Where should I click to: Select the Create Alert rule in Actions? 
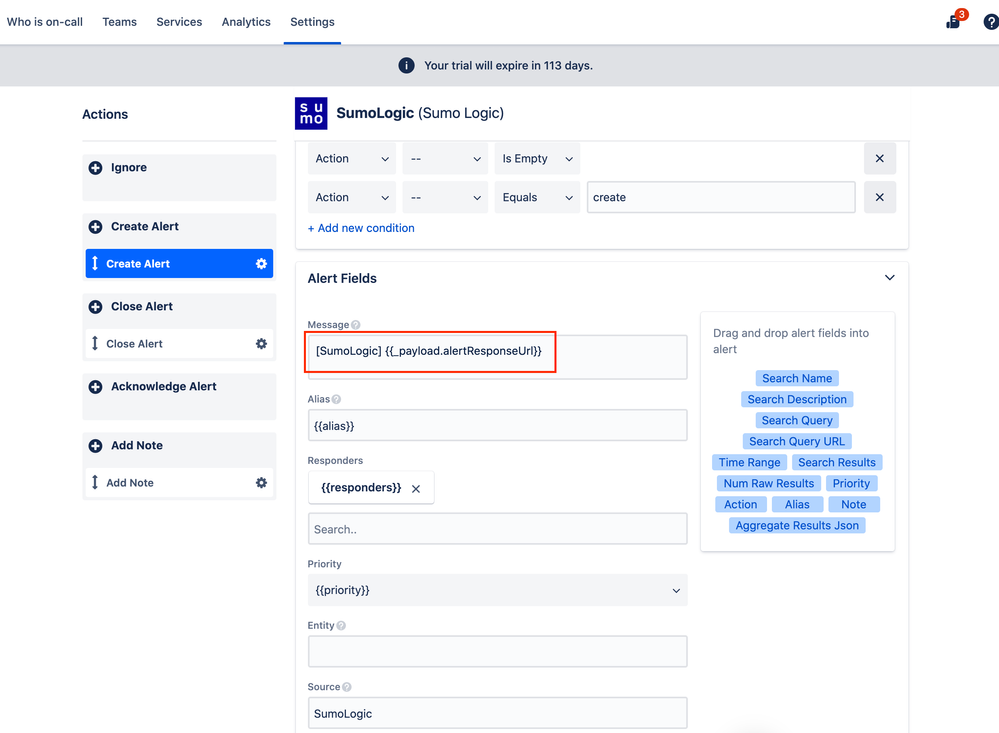(179, 264)
